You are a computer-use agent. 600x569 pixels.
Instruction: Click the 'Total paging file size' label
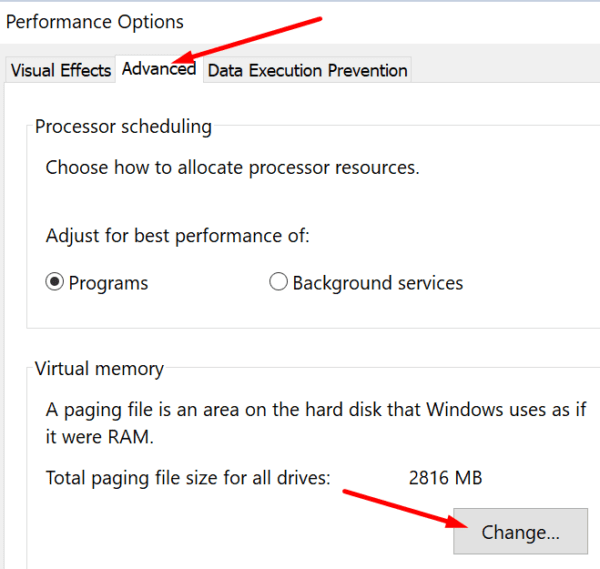(x=188, y=478)
